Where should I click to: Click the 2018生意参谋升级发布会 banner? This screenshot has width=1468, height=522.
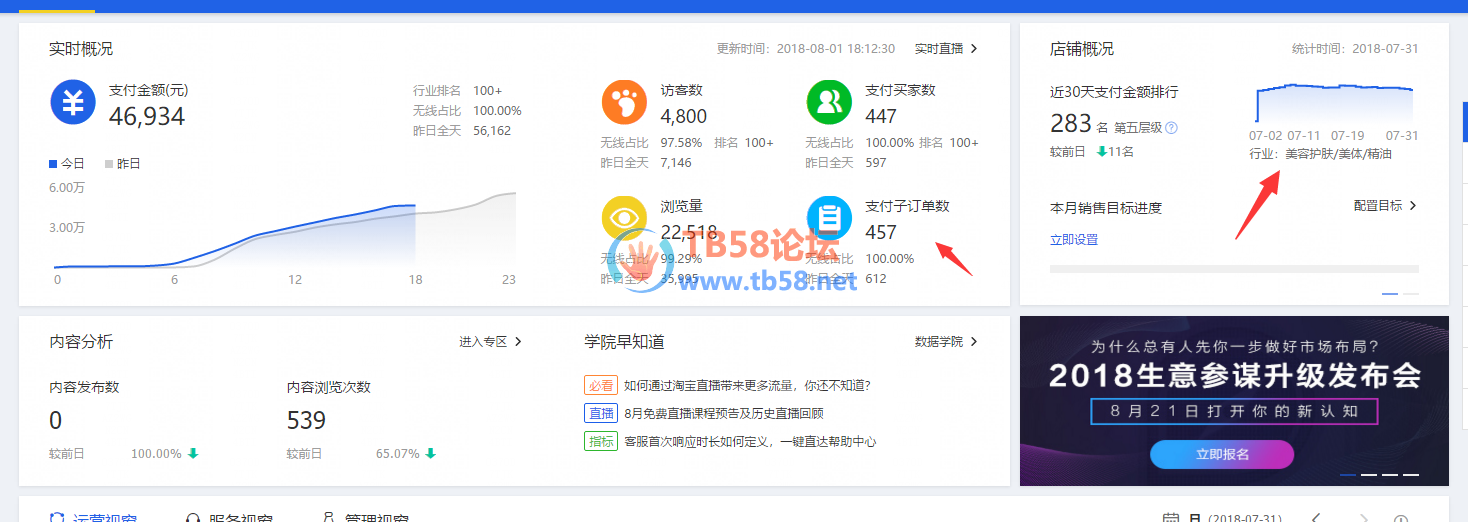pyautogui.click(x=1234, y=401)
